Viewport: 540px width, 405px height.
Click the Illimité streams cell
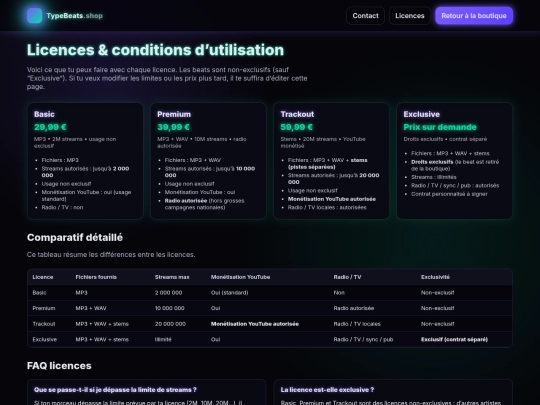tap(163, 340)
